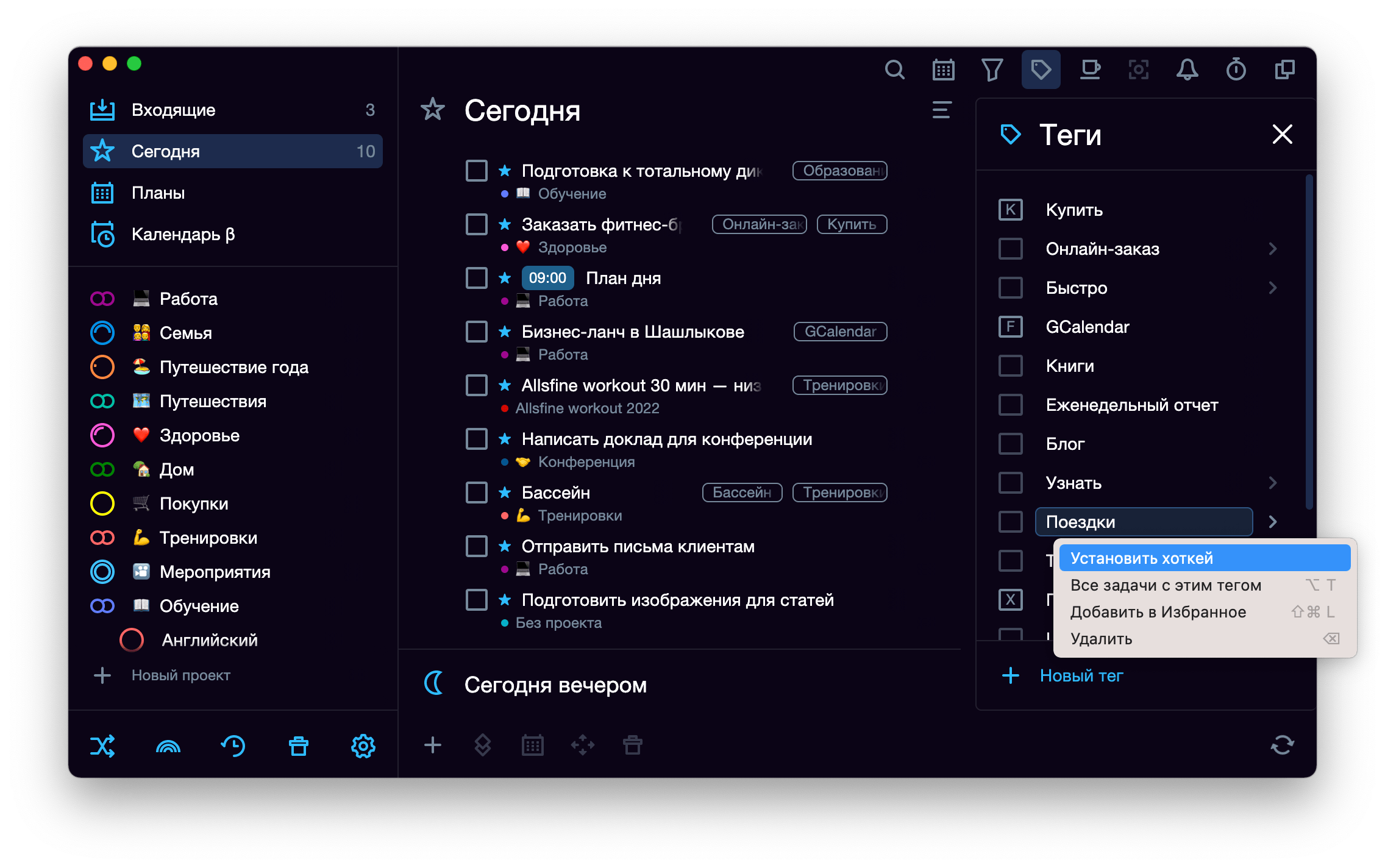
Task: Open settings gear icon
Action: tap(363, 745)
